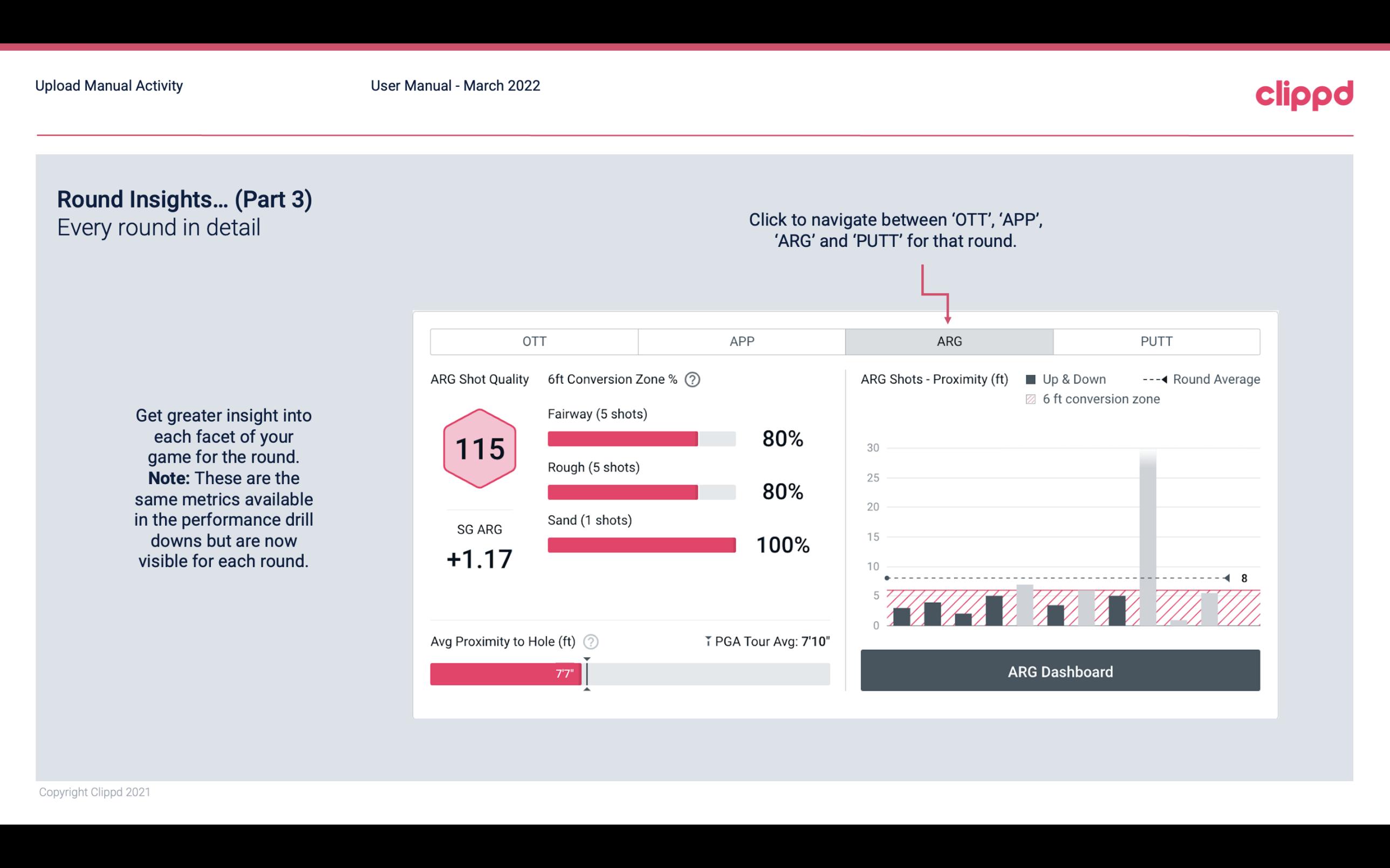1390x868 pixels.
Task: Click the ARG Dashboard button
Action: tap(1061, 671)
